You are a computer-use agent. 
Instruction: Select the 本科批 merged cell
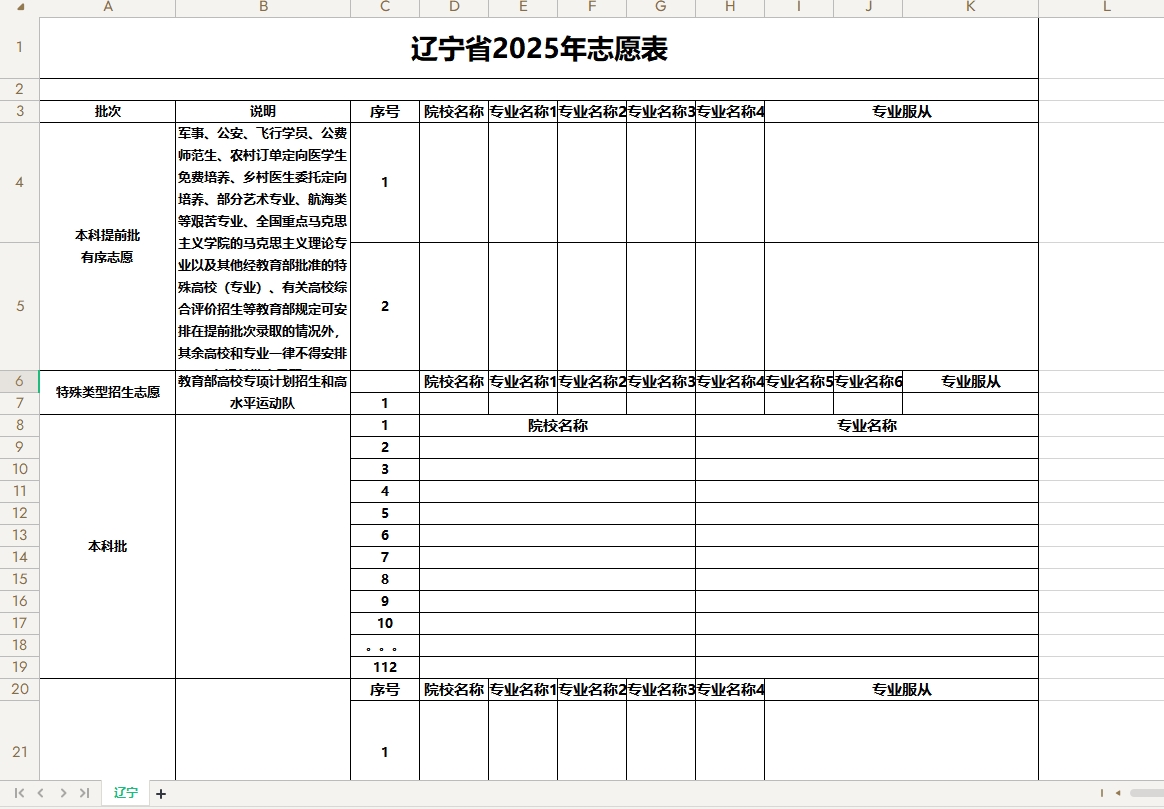[x=106, y=545]
